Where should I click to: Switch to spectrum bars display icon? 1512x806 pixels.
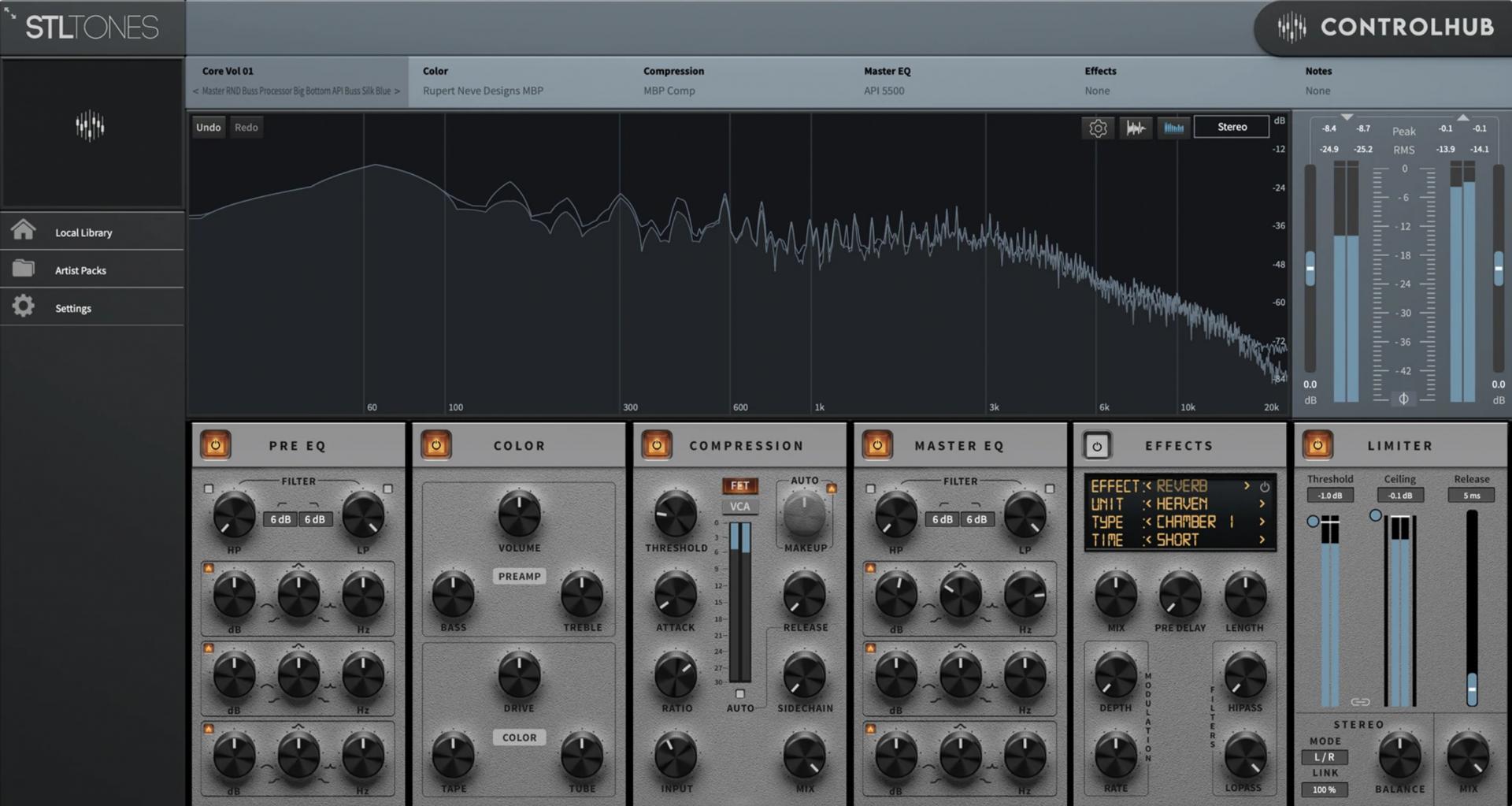(x=1173, y=128)
